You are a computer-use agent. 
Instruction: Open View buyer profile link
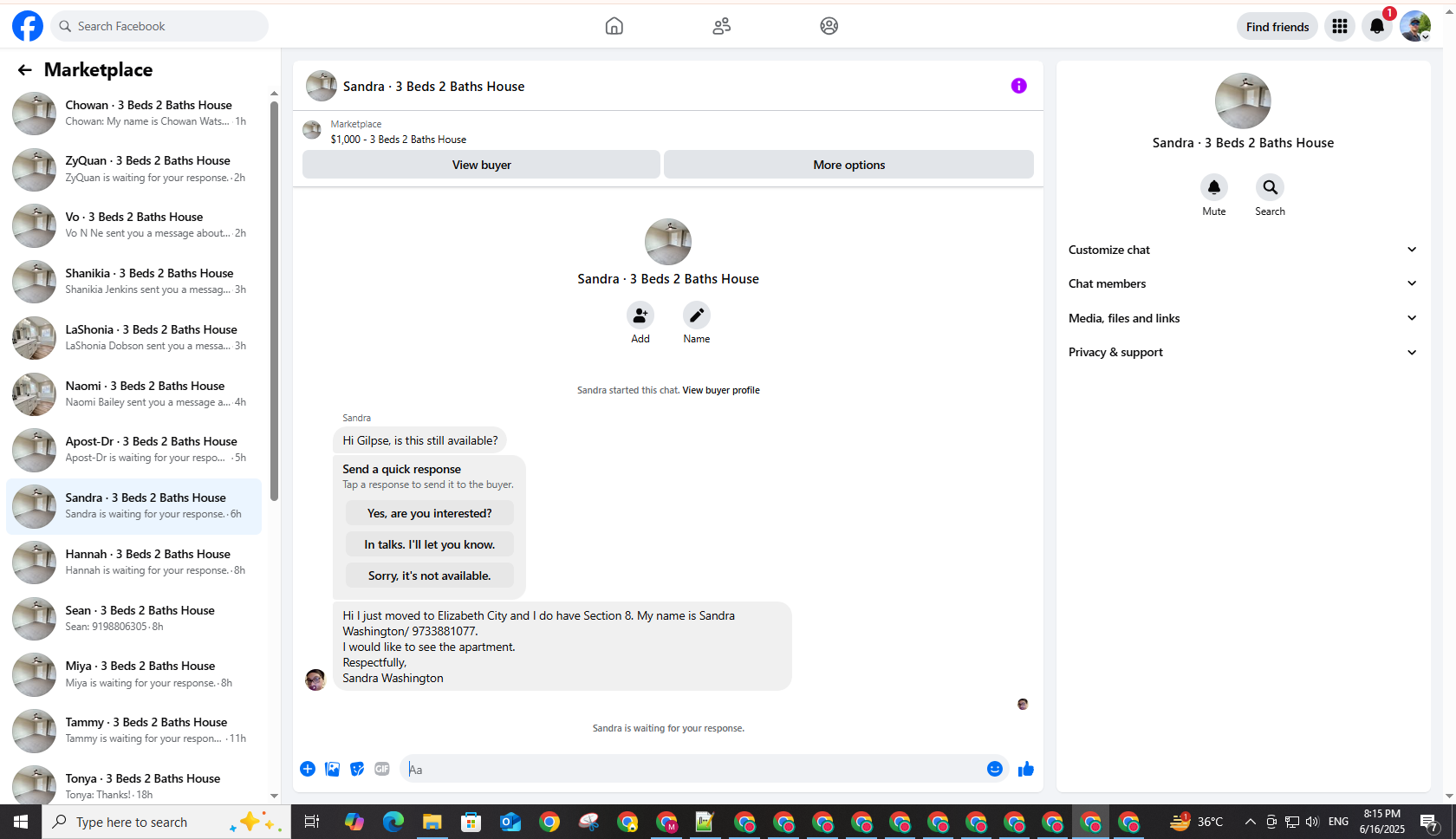coord(721,390)
